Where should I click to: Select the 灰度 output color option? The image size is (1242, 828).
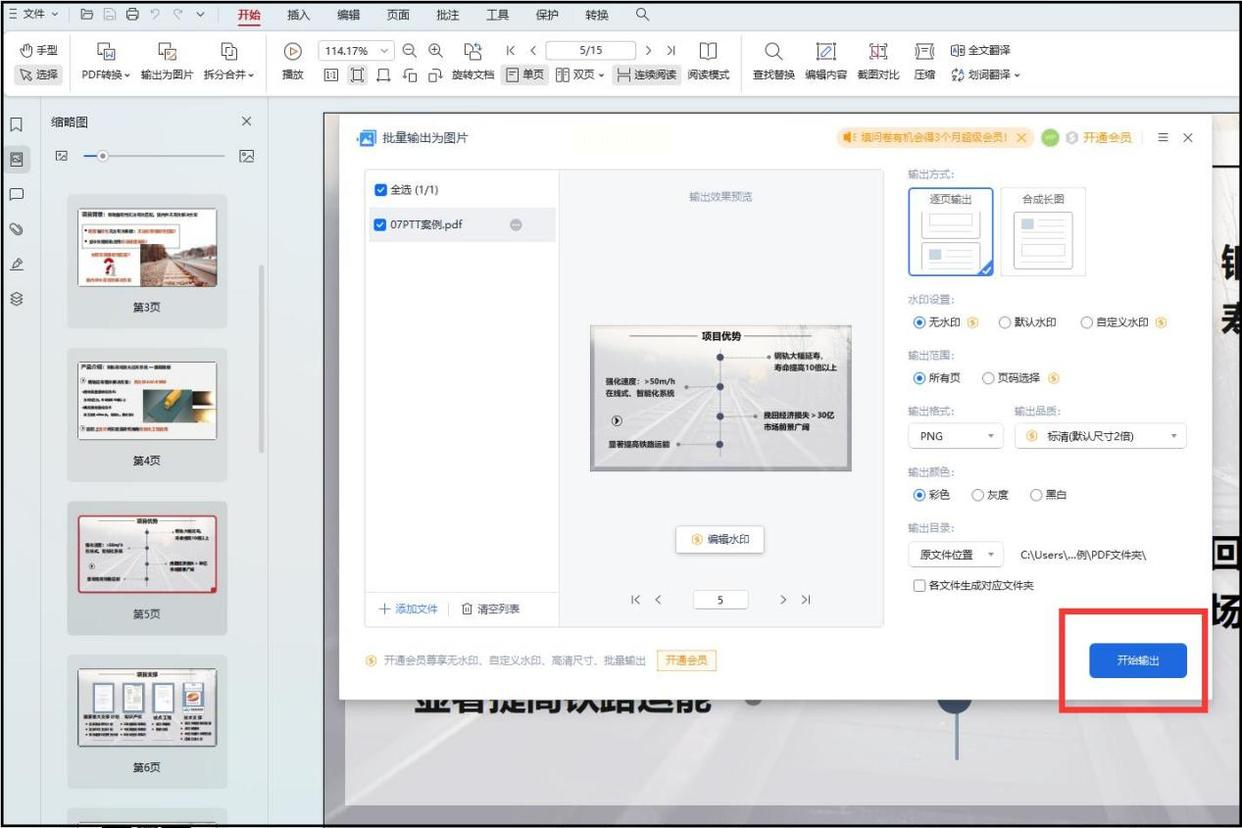tap(978, 495)
